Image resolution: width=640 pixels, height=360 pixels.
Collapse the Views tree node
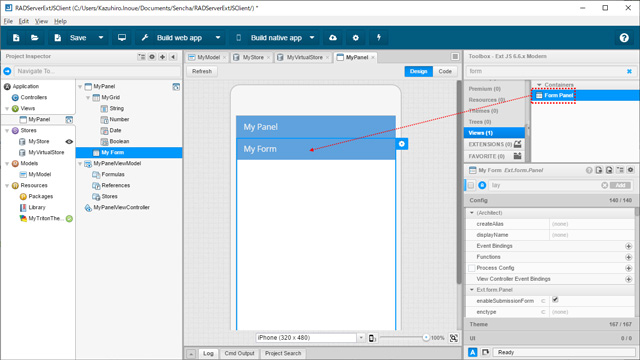click(x=7, y=109)
